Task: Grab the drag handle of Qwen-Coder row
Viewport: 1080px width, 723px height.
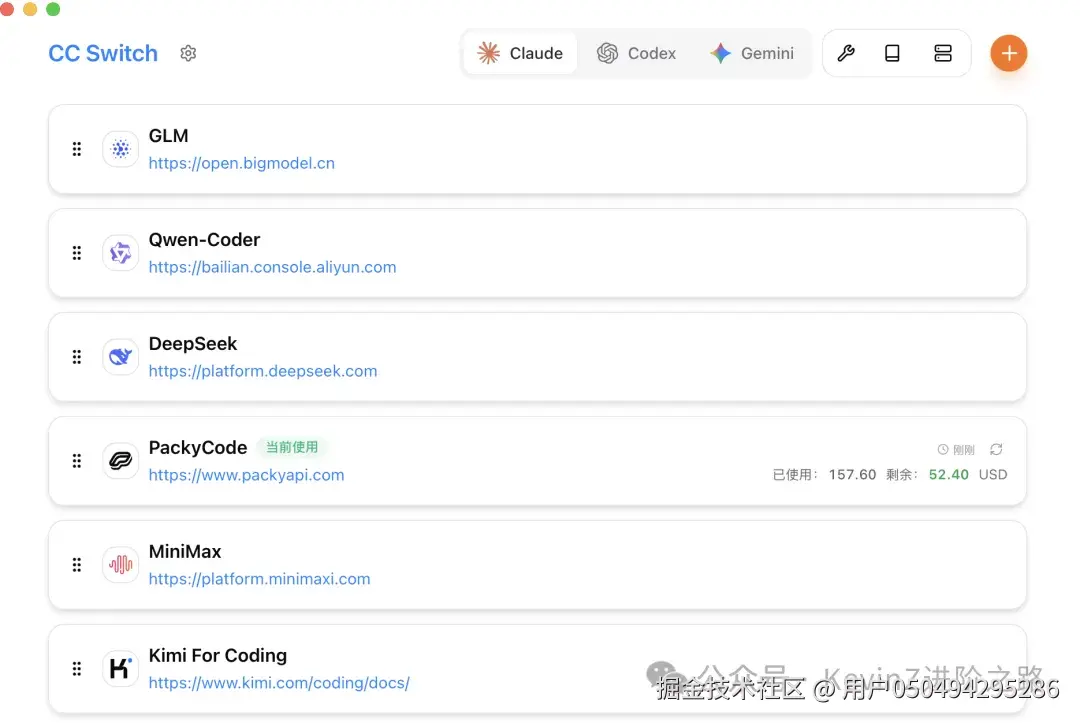Action: click(x=76, y=253)
